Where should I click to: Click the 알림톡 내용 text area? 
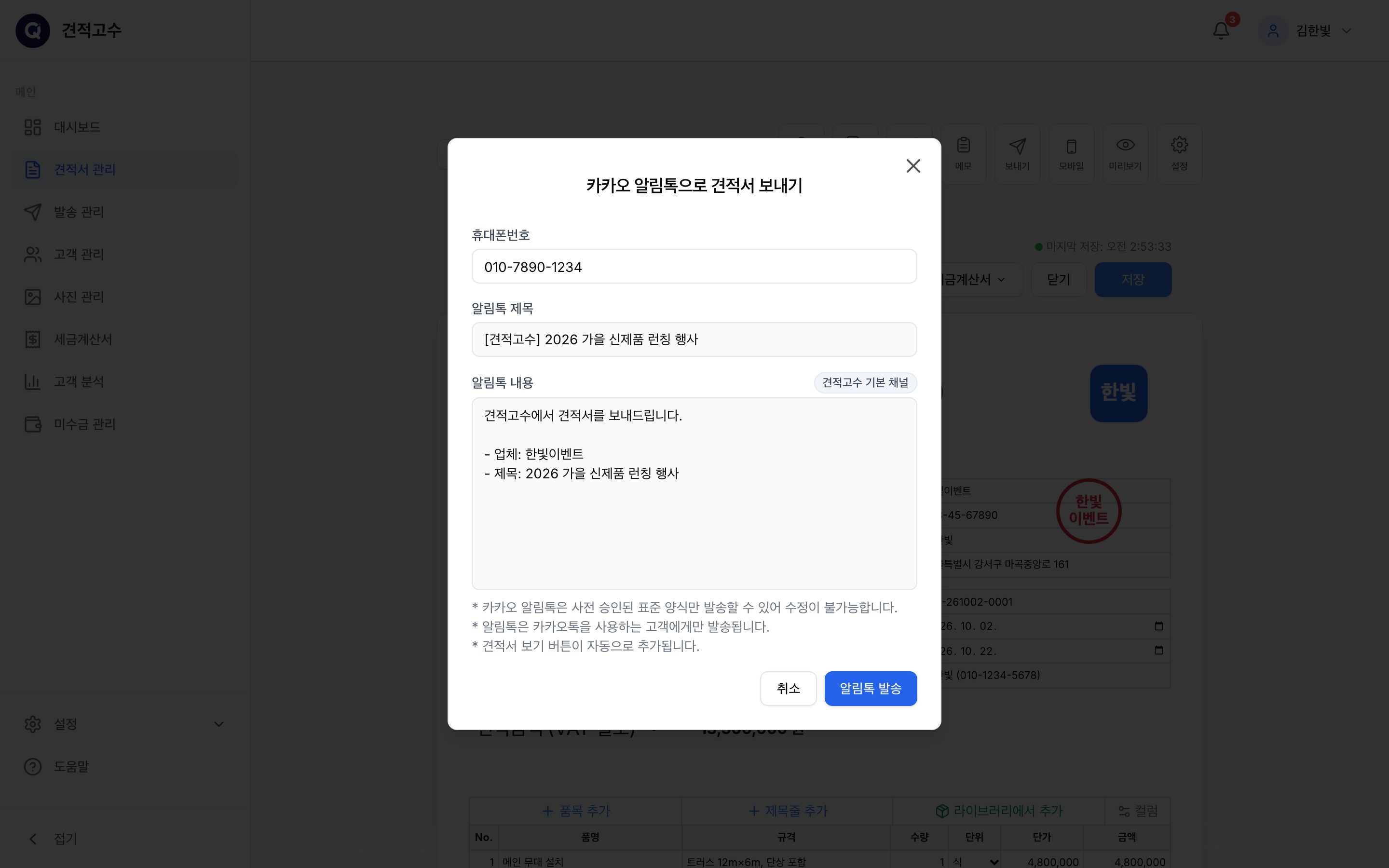pyautogui.click(x=694, y=494)
